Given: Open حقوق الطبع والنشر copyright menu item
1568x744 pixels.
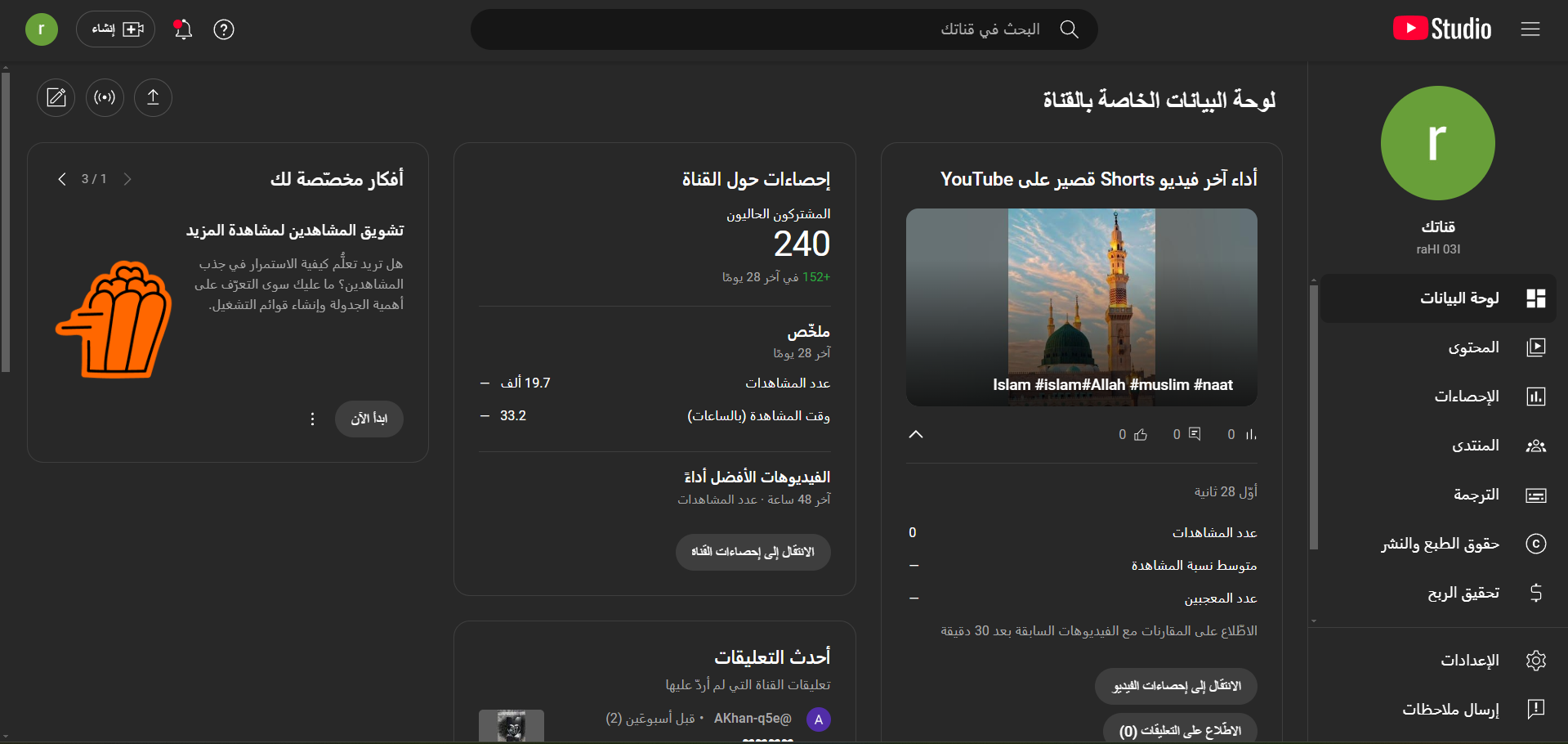Looking at the screenshot, I should point(1437,544).
